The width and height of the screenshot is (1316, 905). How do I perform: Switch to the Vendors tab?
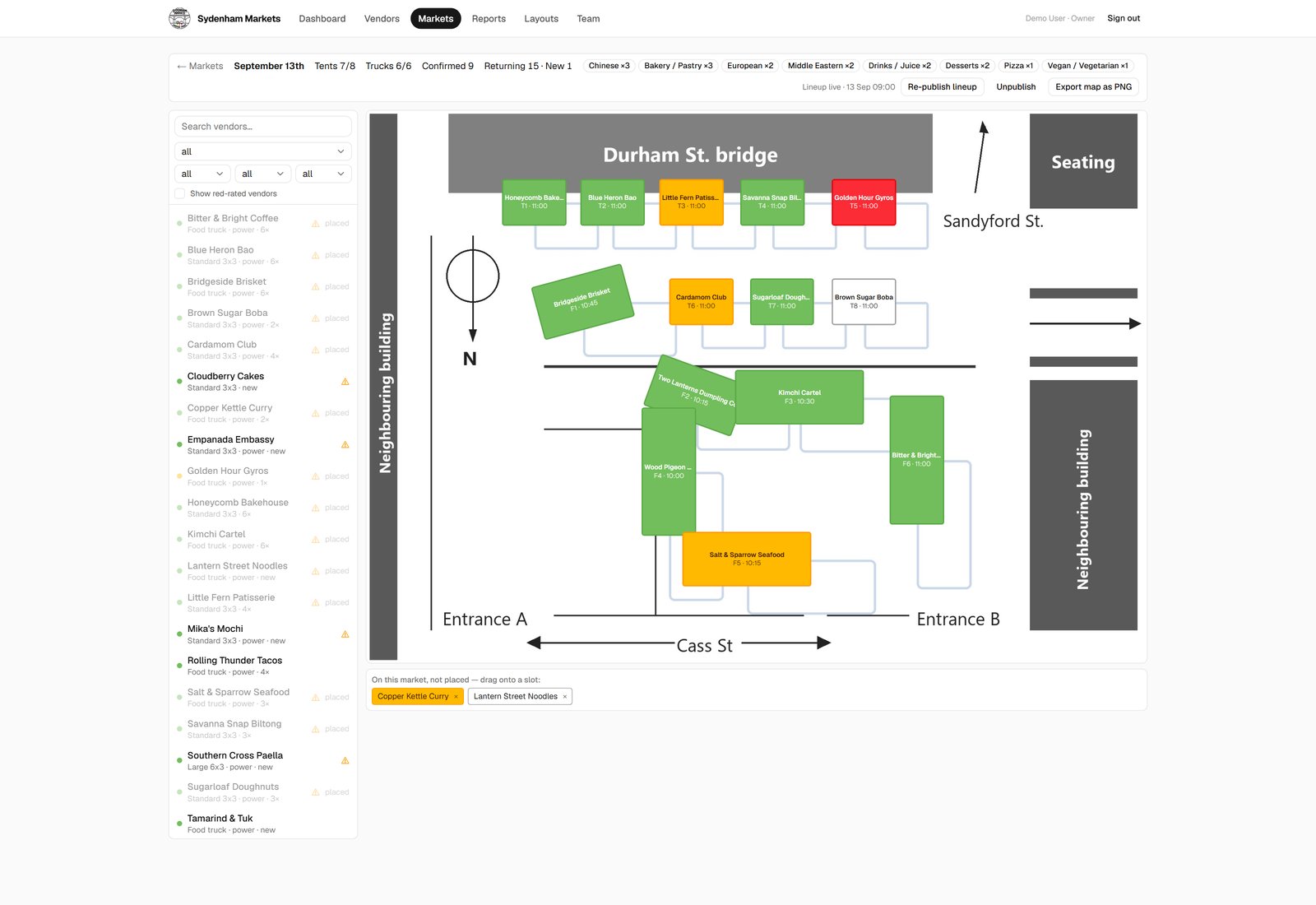coord(382,18)
